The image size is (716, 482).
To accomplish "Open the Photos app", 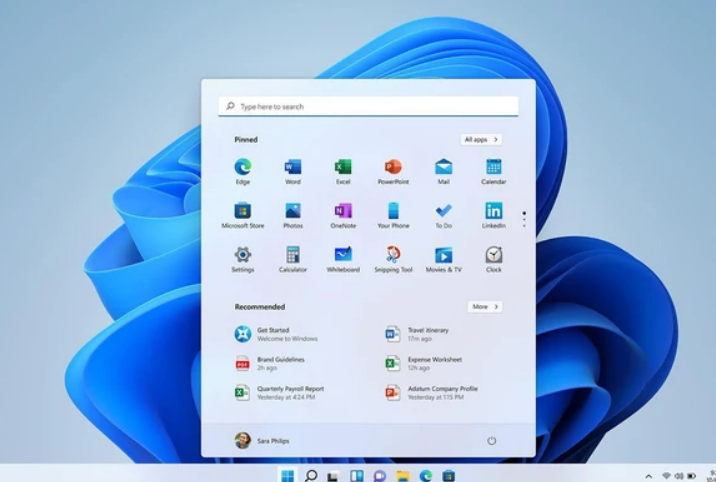I will point(293,215).
